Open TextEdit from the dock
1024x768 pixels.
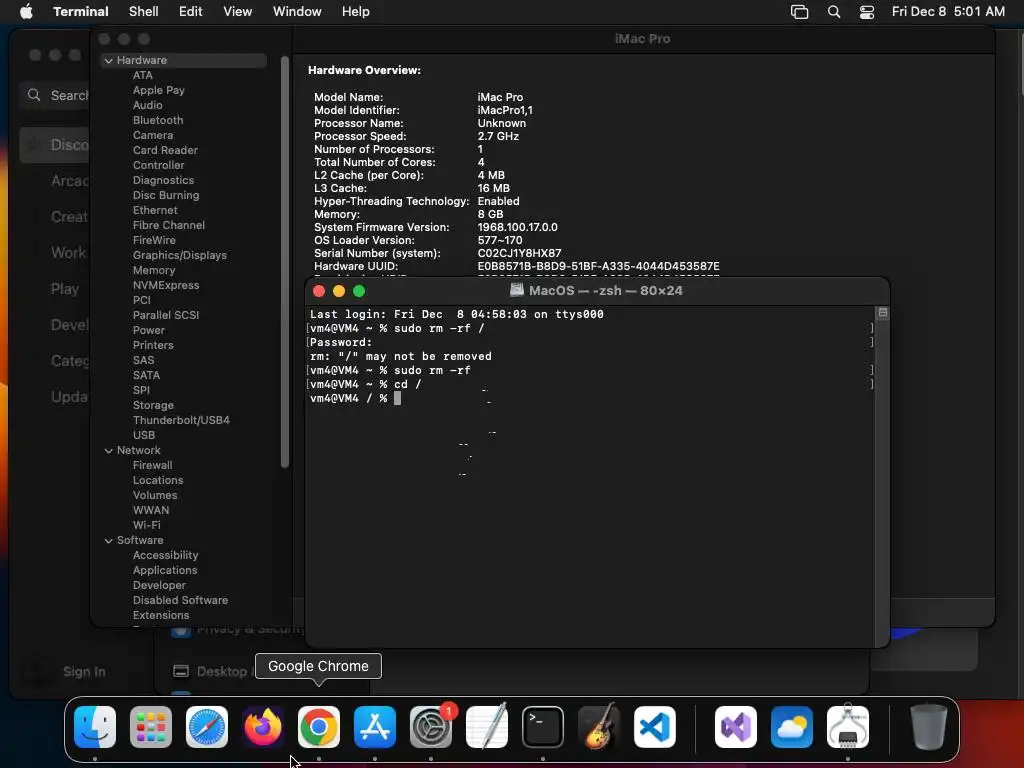click(487, 727)
